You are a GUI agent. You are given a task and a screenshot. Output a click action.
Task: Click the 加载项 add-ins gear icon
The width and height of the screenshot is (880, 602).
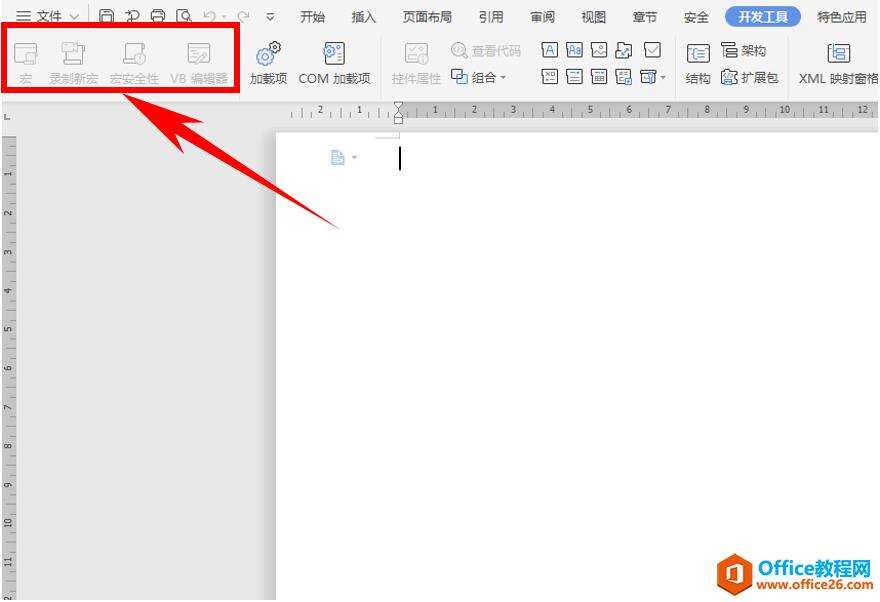[x=268, y=54]
